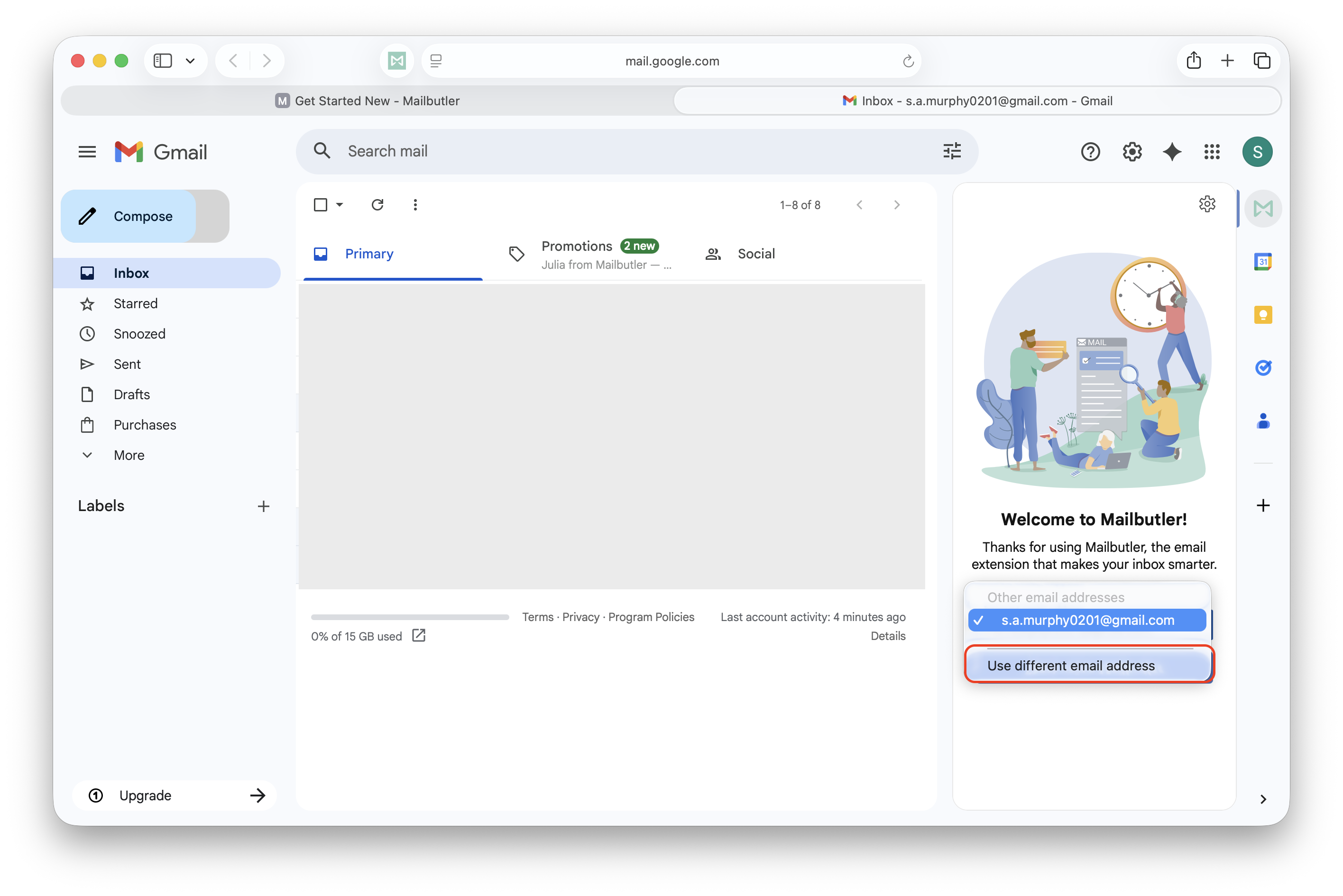Open Starred folder

(x=167, y=303)
